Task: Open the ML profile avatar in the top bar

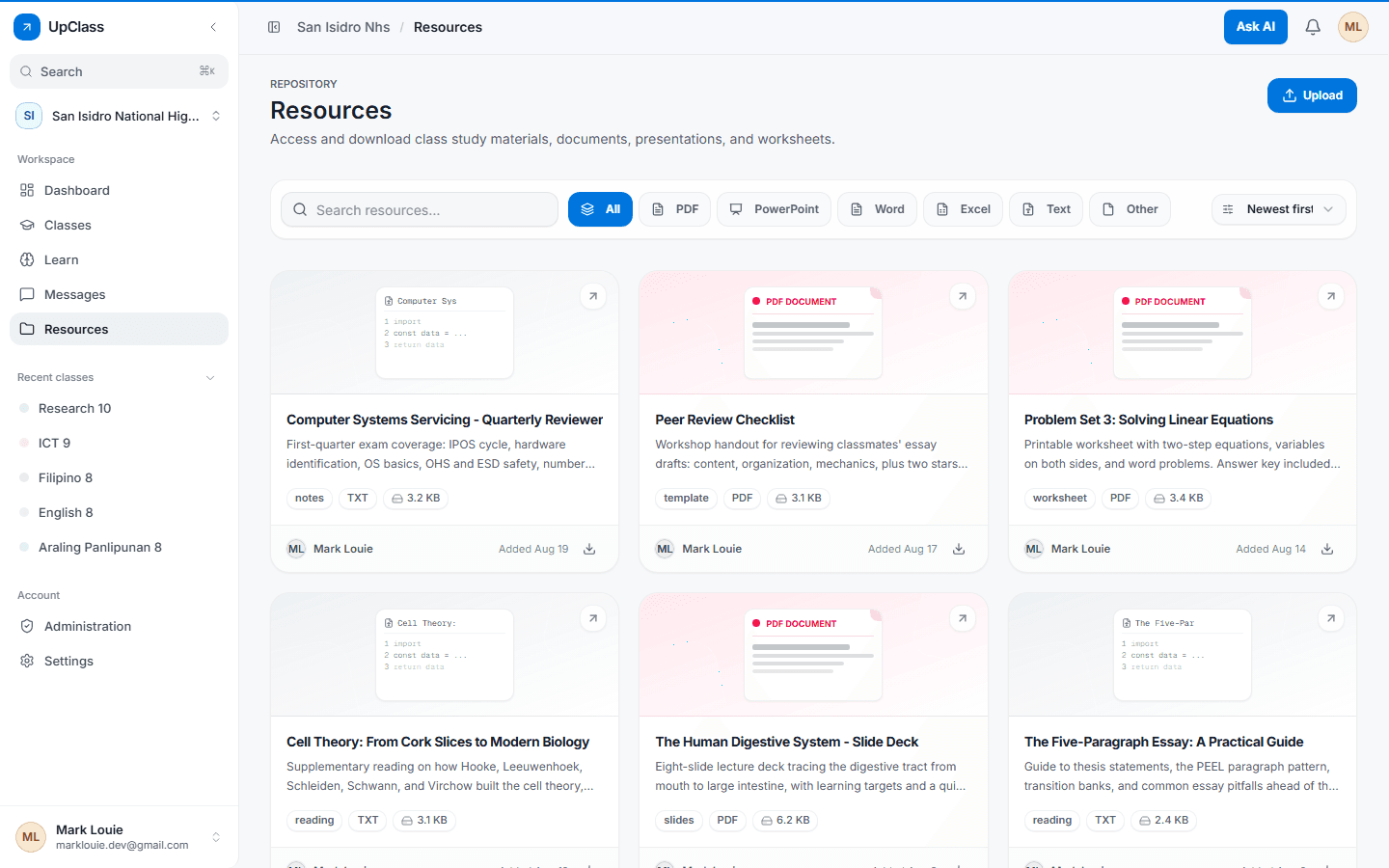Action: 1353,27
